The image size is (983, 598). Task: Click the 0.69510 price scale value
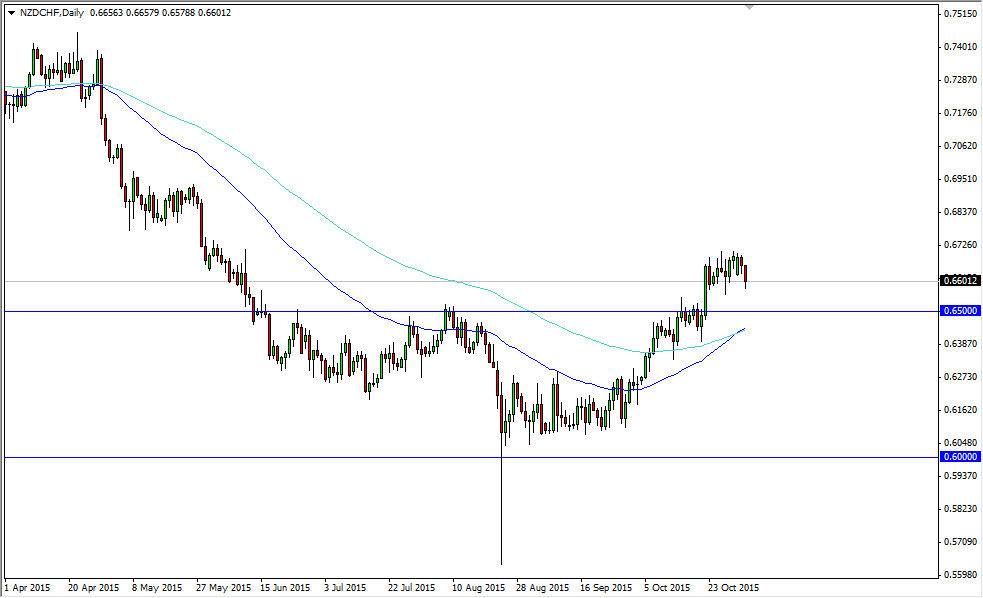click(960, 179)
